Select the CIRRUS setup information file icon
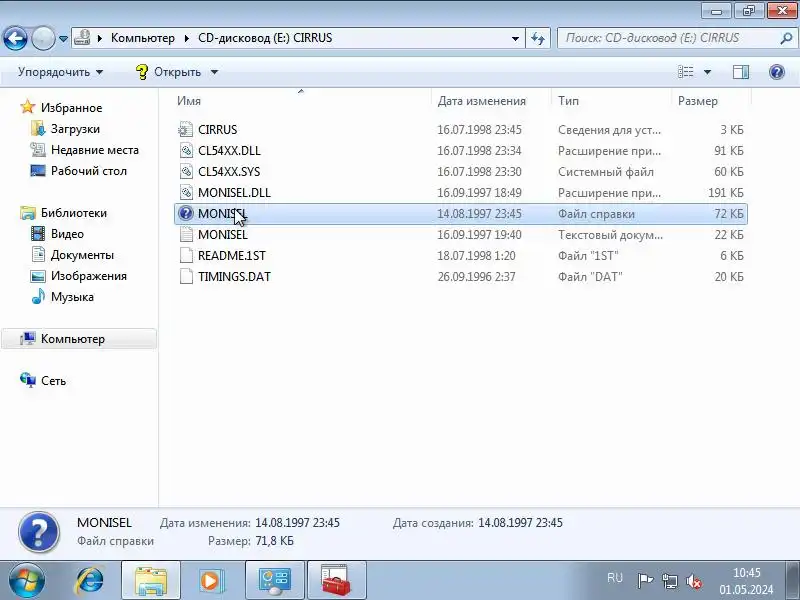The image size is (800, 600). [x=186, y=130]
